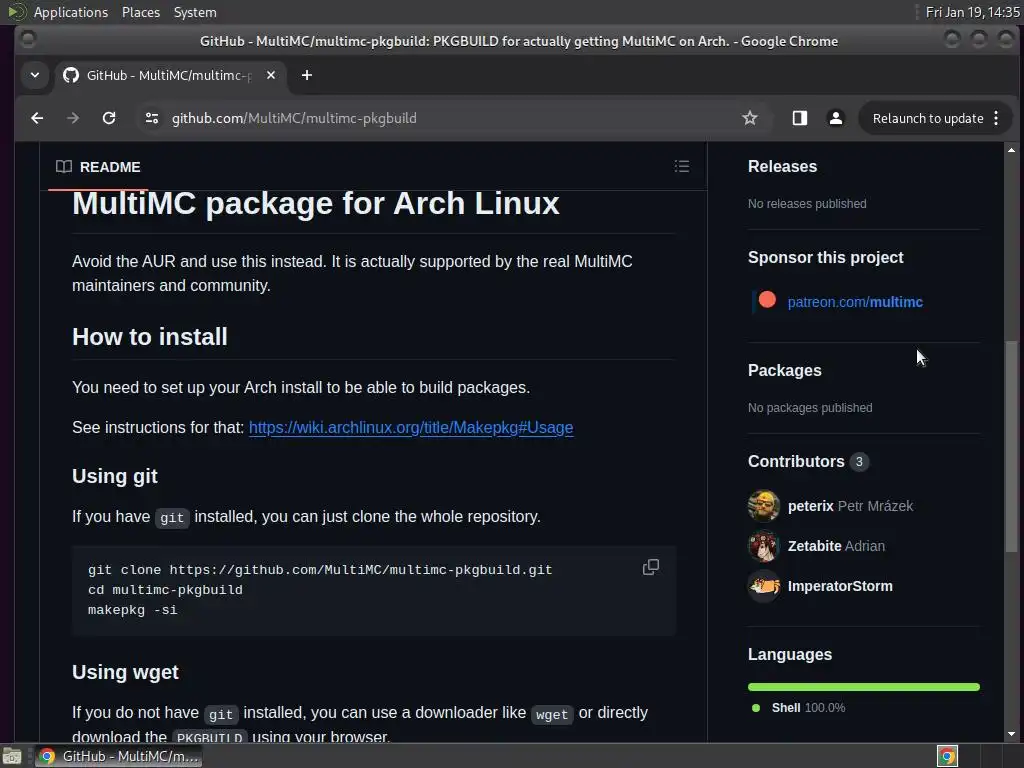Click the Shell language bar
1024x768 pixels.
point(863,687)
